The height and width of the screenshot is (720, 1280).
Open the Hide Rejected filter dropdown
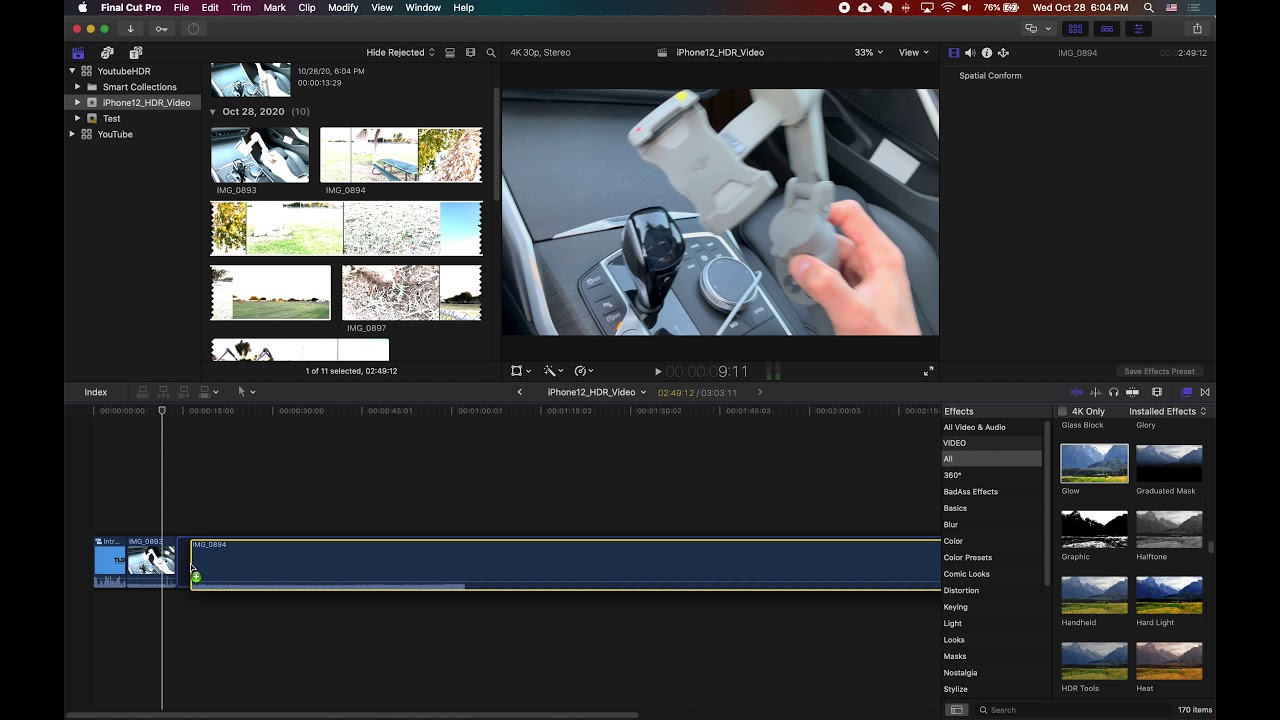click(401, 53)
